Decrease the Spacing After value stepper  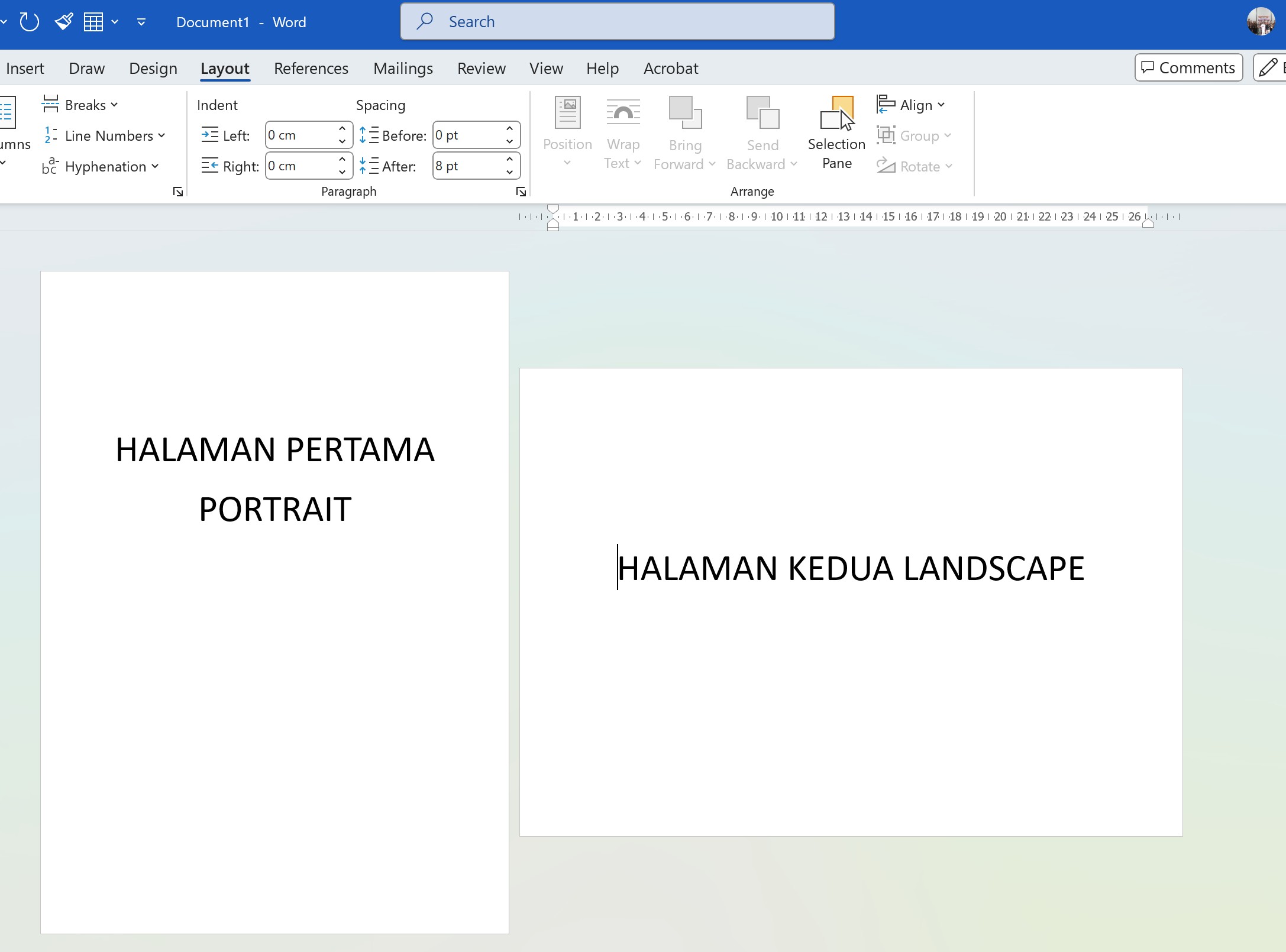[509, 172]
